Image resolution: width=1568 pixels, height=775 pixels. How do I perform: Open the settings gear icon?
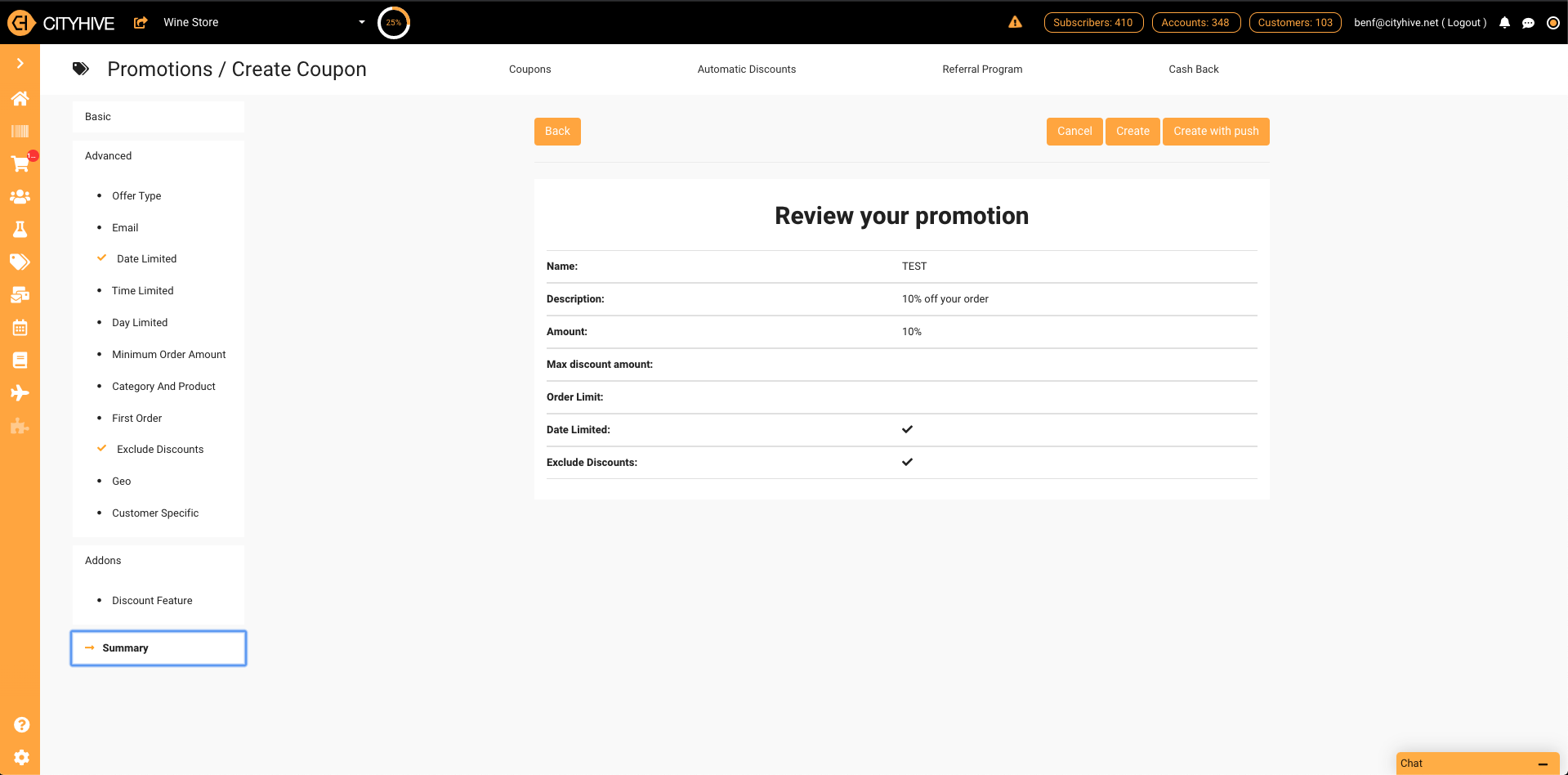pos(22,757)
